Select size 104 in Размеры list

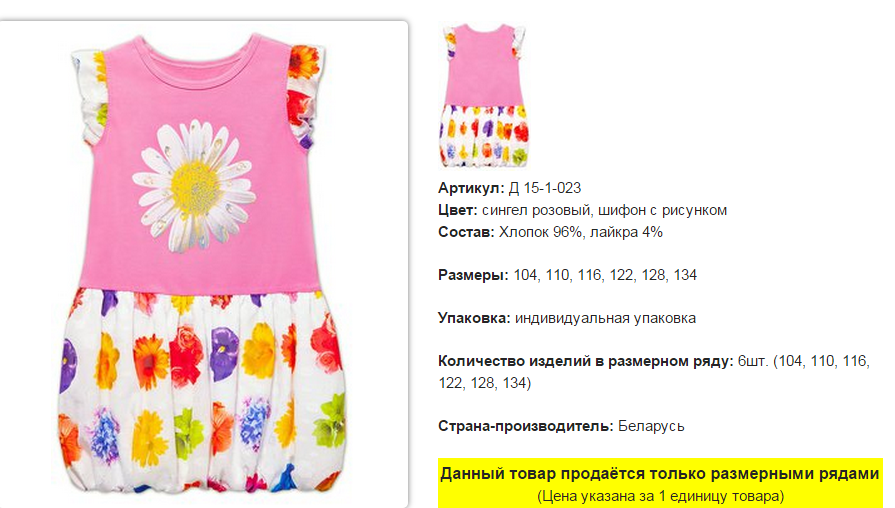pos(525,275)
